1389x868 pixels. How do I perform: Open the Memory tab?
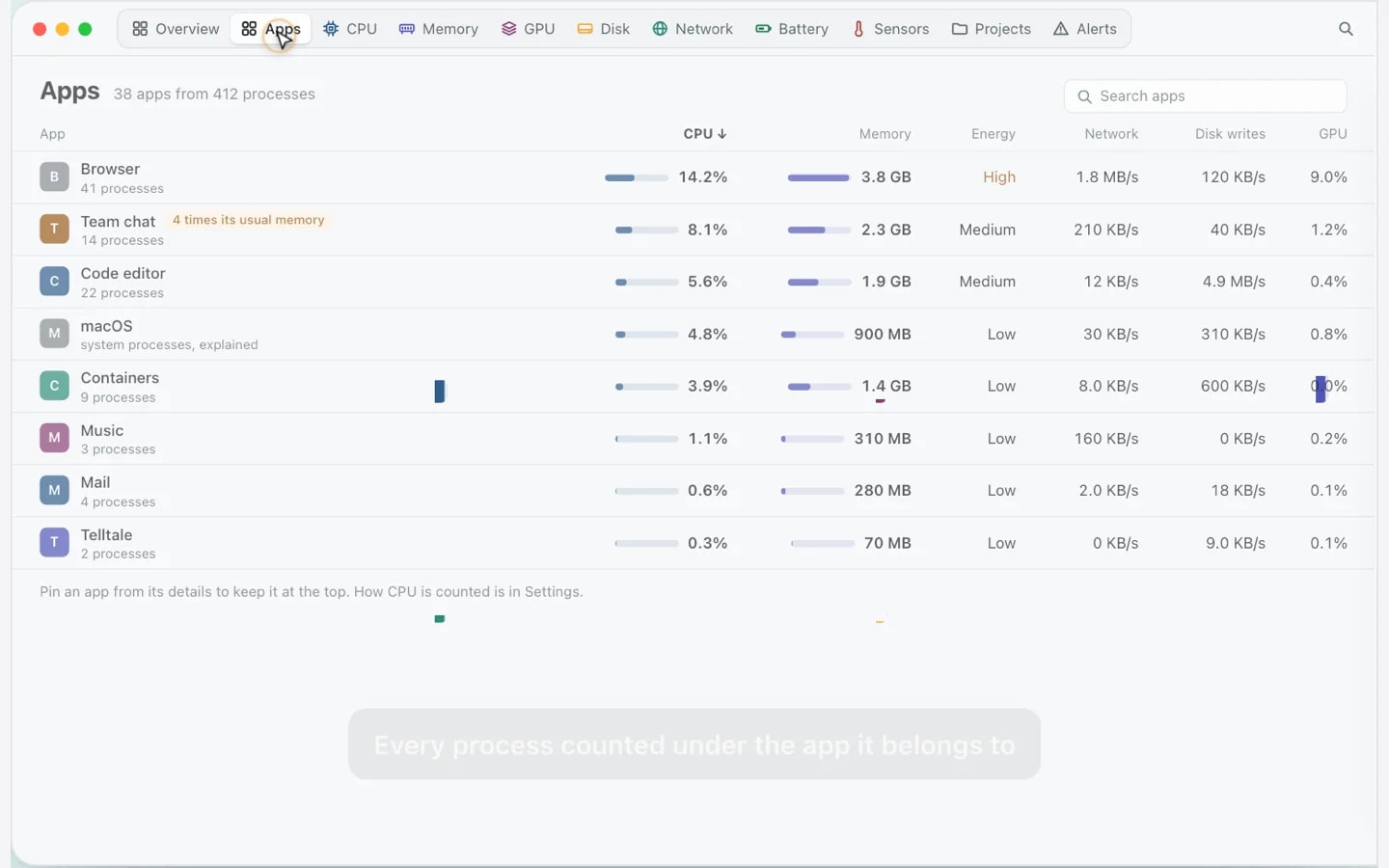[x=439, y=29]
